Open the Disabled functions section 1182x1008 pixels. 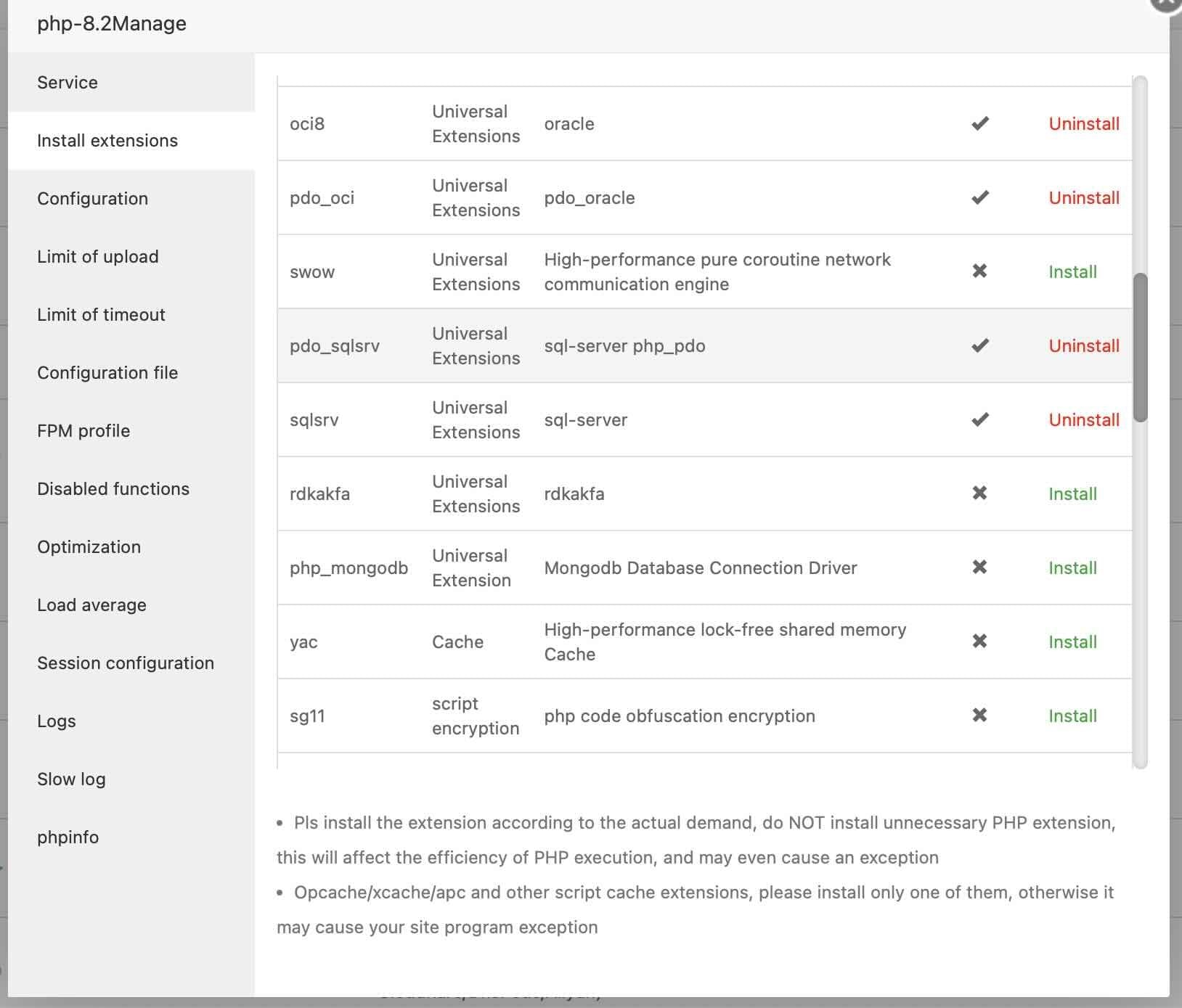point(113,489)
